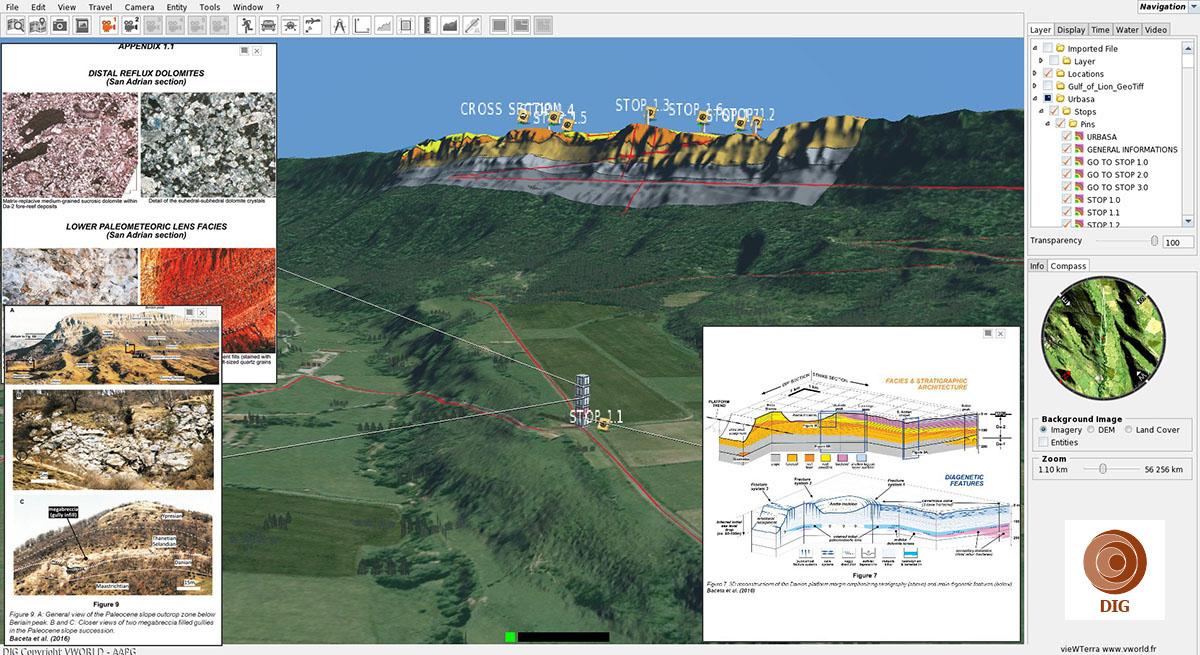Uncheck the Locations layer checkbox
The image size is (1200, 655).
[x=1048, y=74]
